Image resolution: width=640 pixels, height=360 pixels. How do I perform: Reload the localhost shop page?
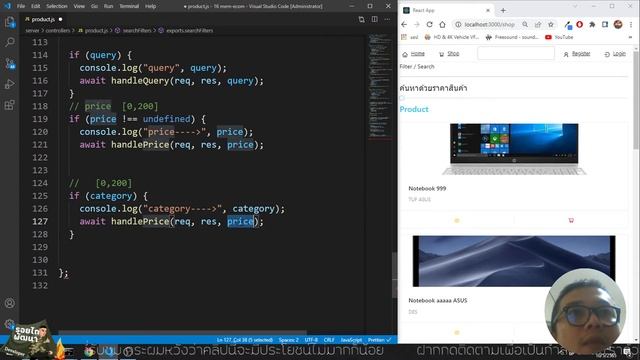tap(429, 24)
